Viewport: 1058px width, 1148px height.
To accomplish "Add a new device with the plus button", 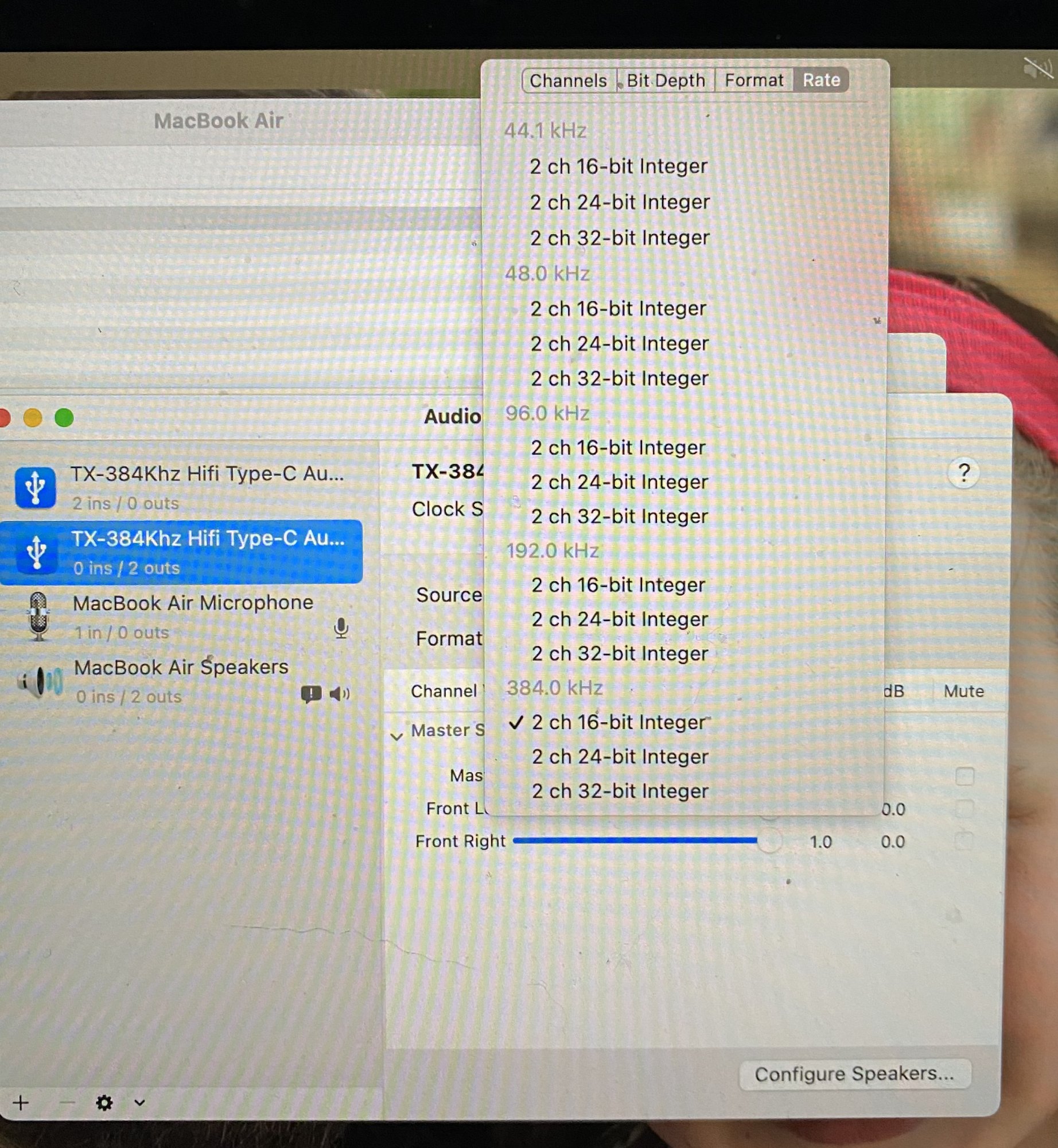I will 21,1103.
